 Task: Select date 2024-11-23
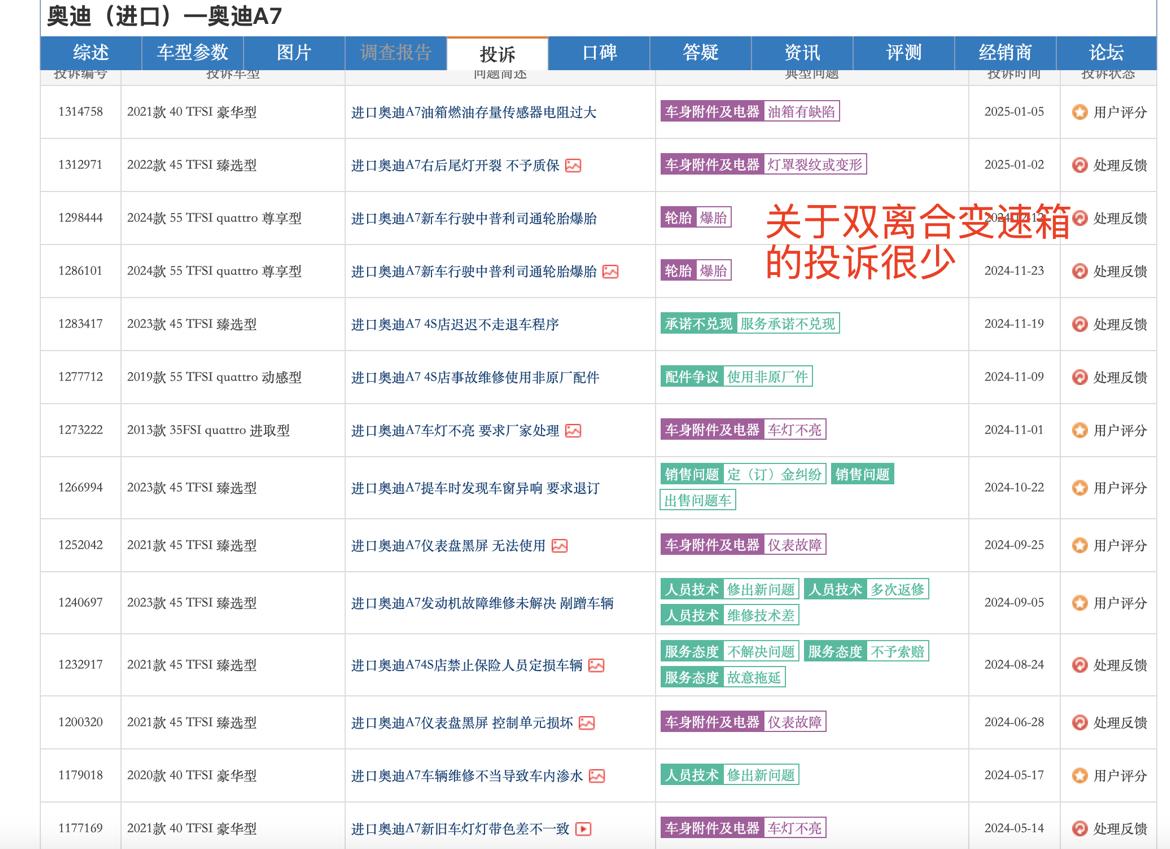[1014, 271]
